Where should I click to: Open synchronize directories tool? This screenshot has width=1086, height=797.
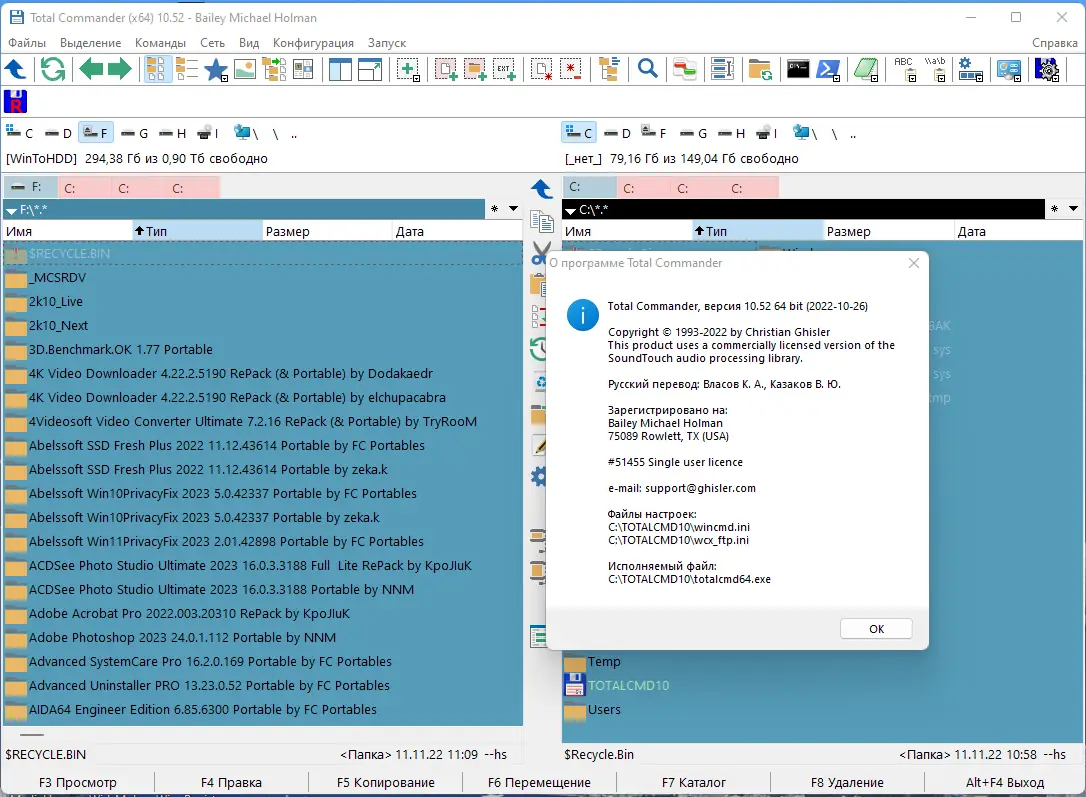[760, 69]
